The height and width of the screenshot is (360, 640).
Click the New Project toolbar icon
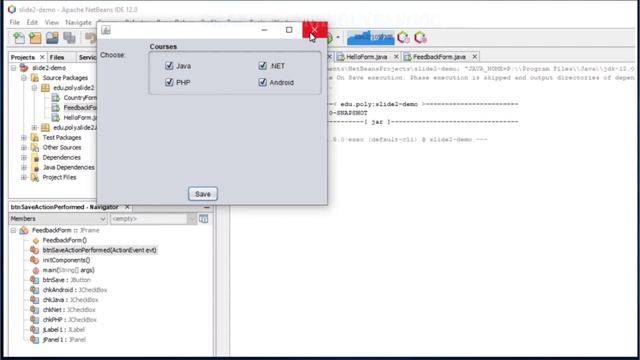(35, 38)
